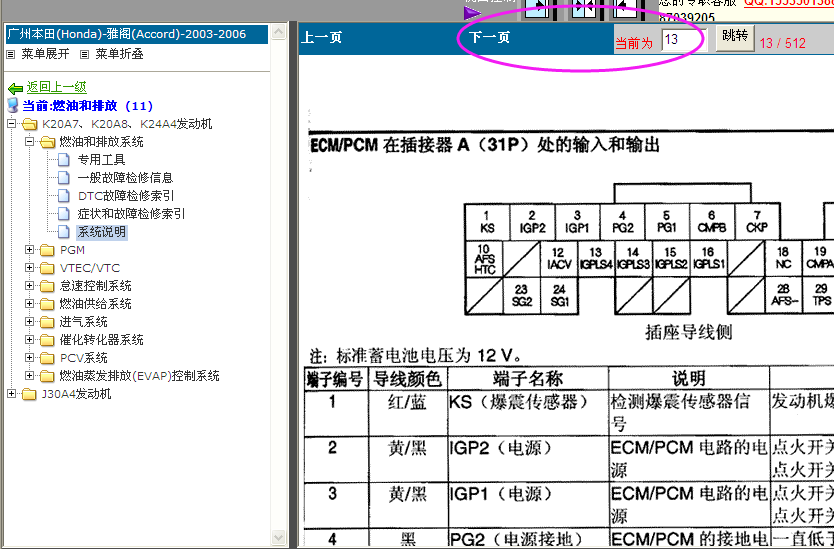Collapse the 燃油和排放系统 node

(x=30, y=142)
